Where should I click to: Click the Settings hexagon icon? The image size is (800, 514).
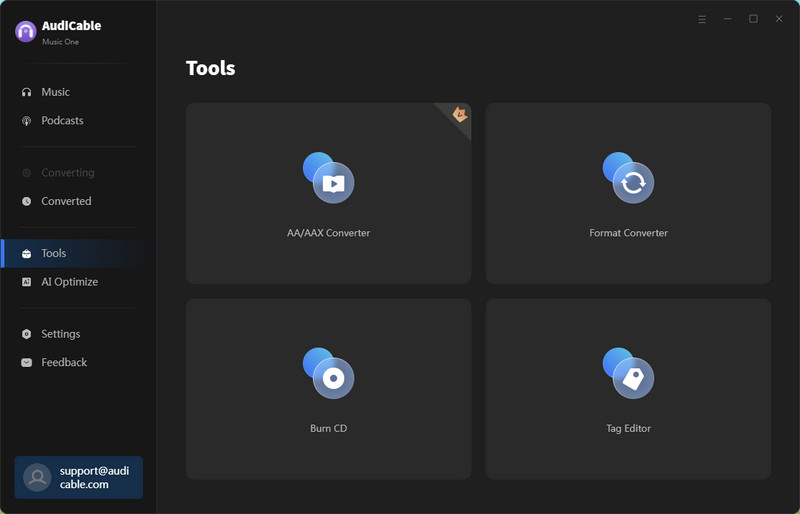[x=27, y=334]
